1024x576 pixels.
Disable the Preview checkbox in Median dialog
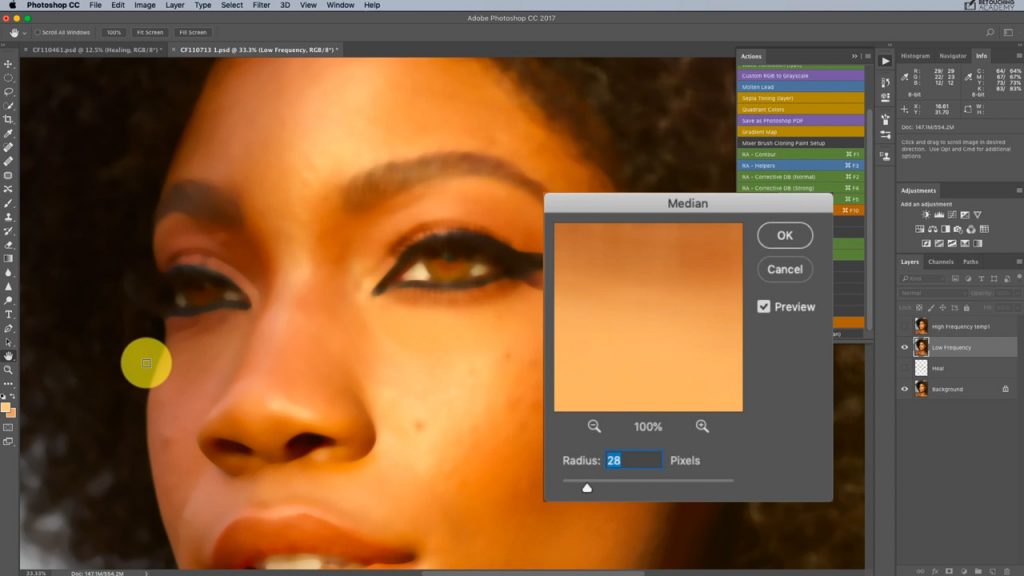[764, 306]
